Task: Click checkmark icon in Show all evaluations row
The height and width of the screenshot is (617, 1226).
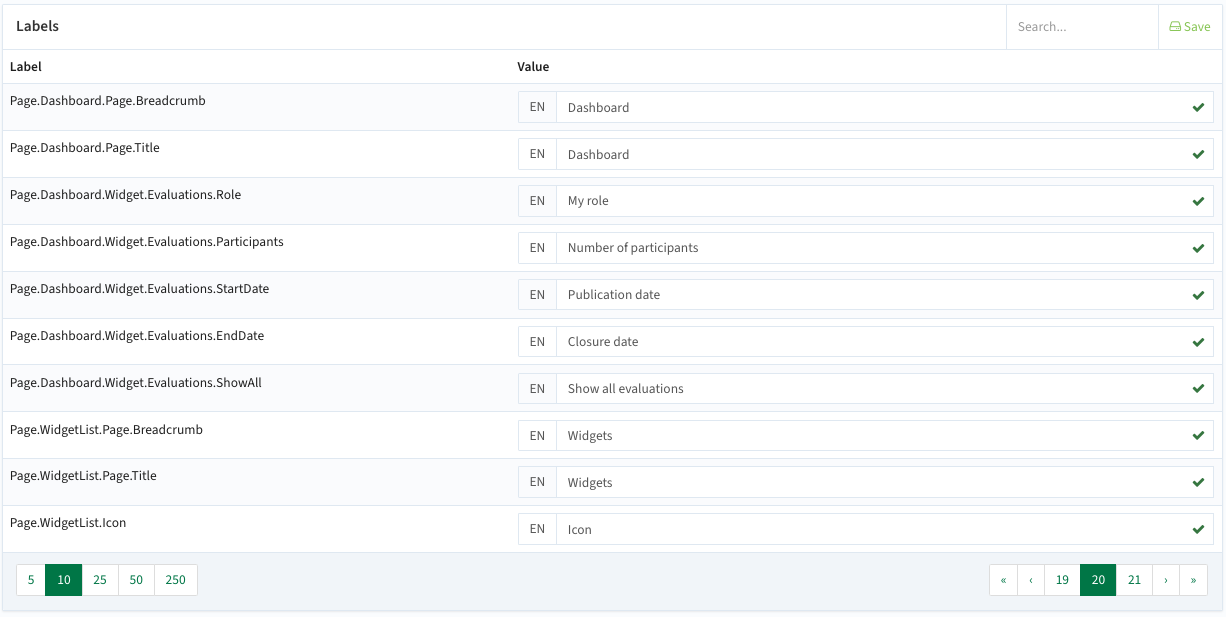Action: [x=1198, y=388]
